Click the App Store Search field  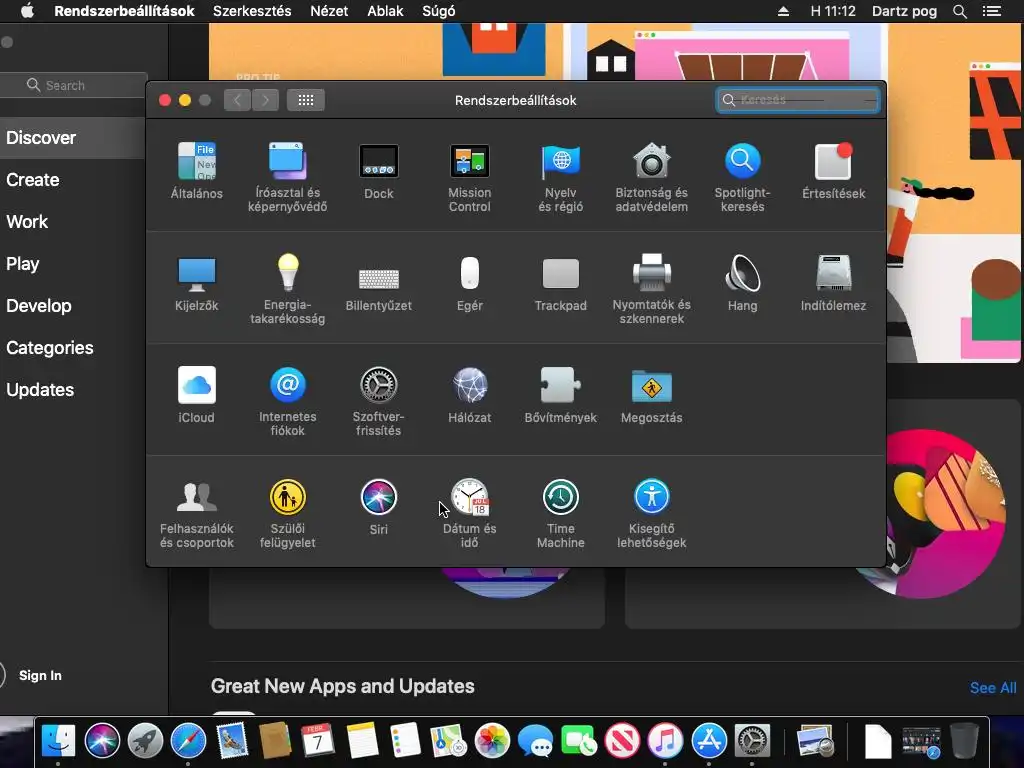73,85
